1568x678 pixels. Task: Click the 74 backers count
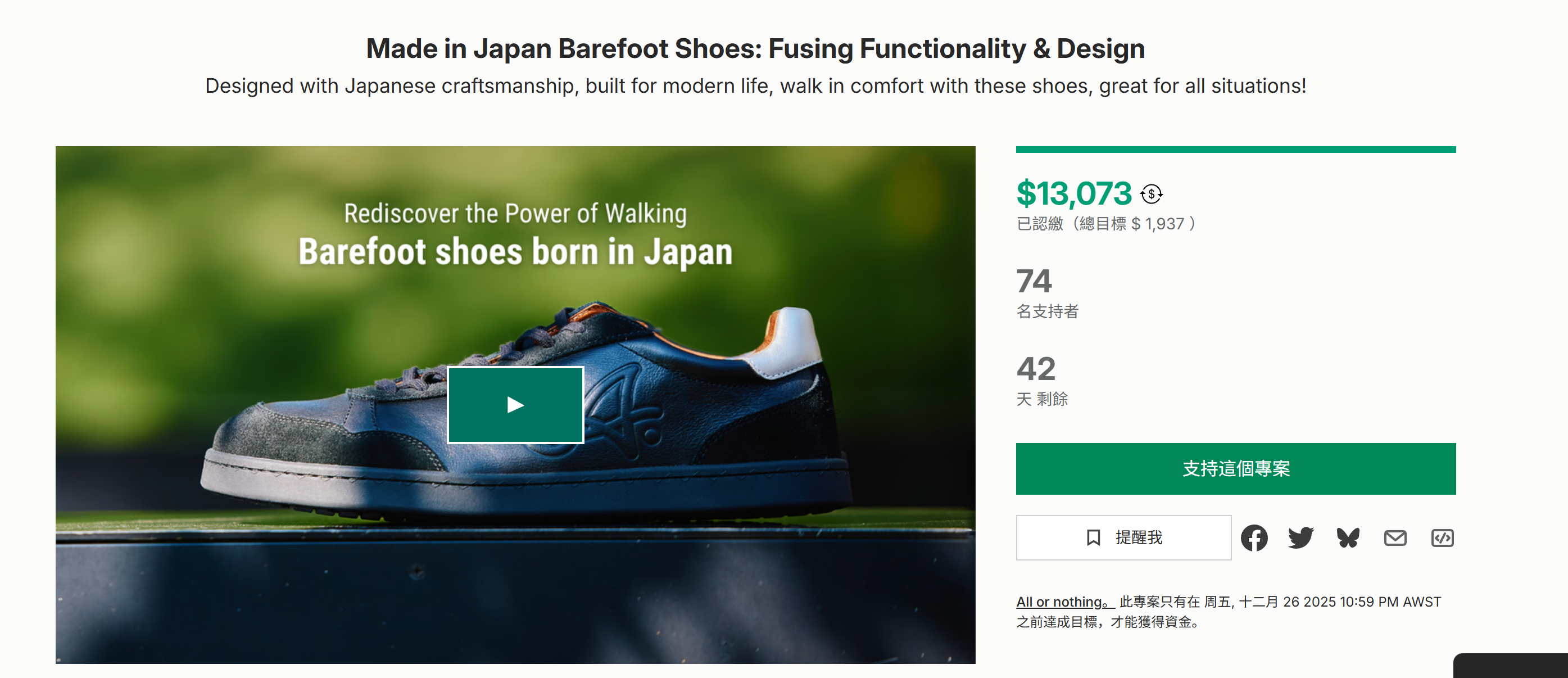pos(1034,282)
